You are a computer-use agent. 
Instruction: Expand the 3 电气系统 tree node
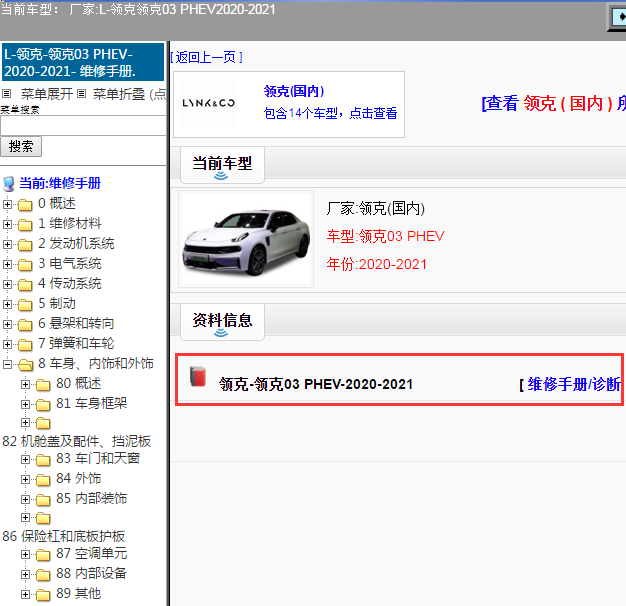pyautogui.click(x=7, y=264)
